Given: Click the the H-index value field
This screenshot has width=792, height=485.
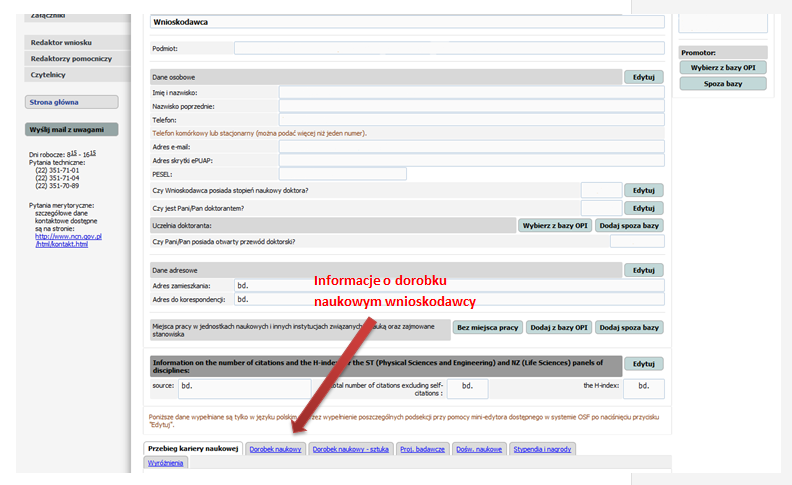Looking at the screenshot, I should click(644, 389).
